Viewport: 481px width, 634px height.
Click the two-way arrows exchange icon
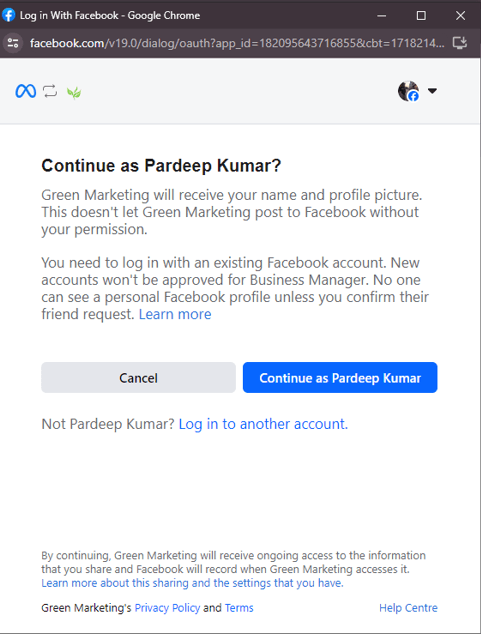(x=50, y=91)
